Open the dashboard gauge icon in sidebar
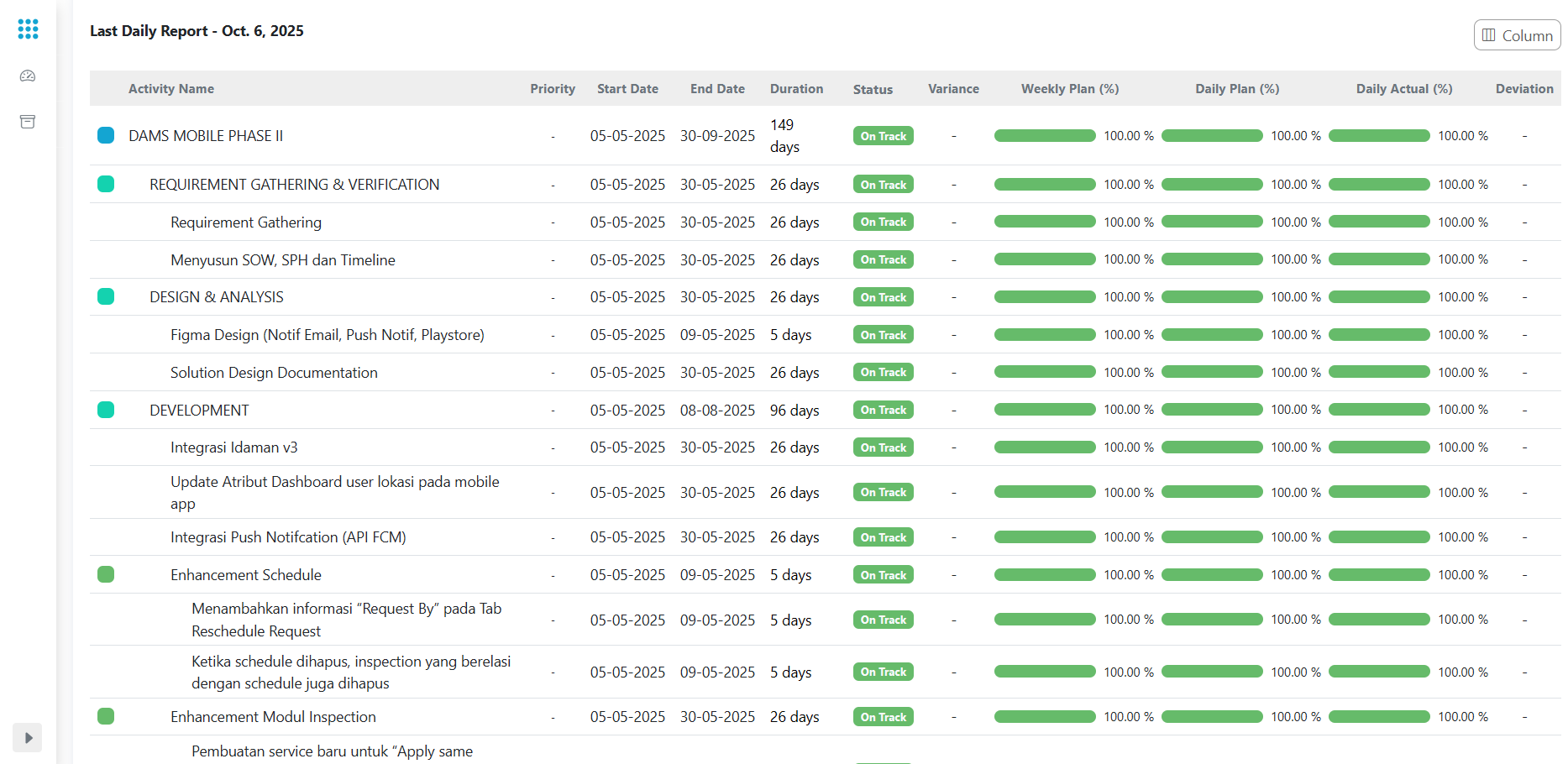Image resolution: width=1568 pixels, height=764 pixels. tap(28, 76)
